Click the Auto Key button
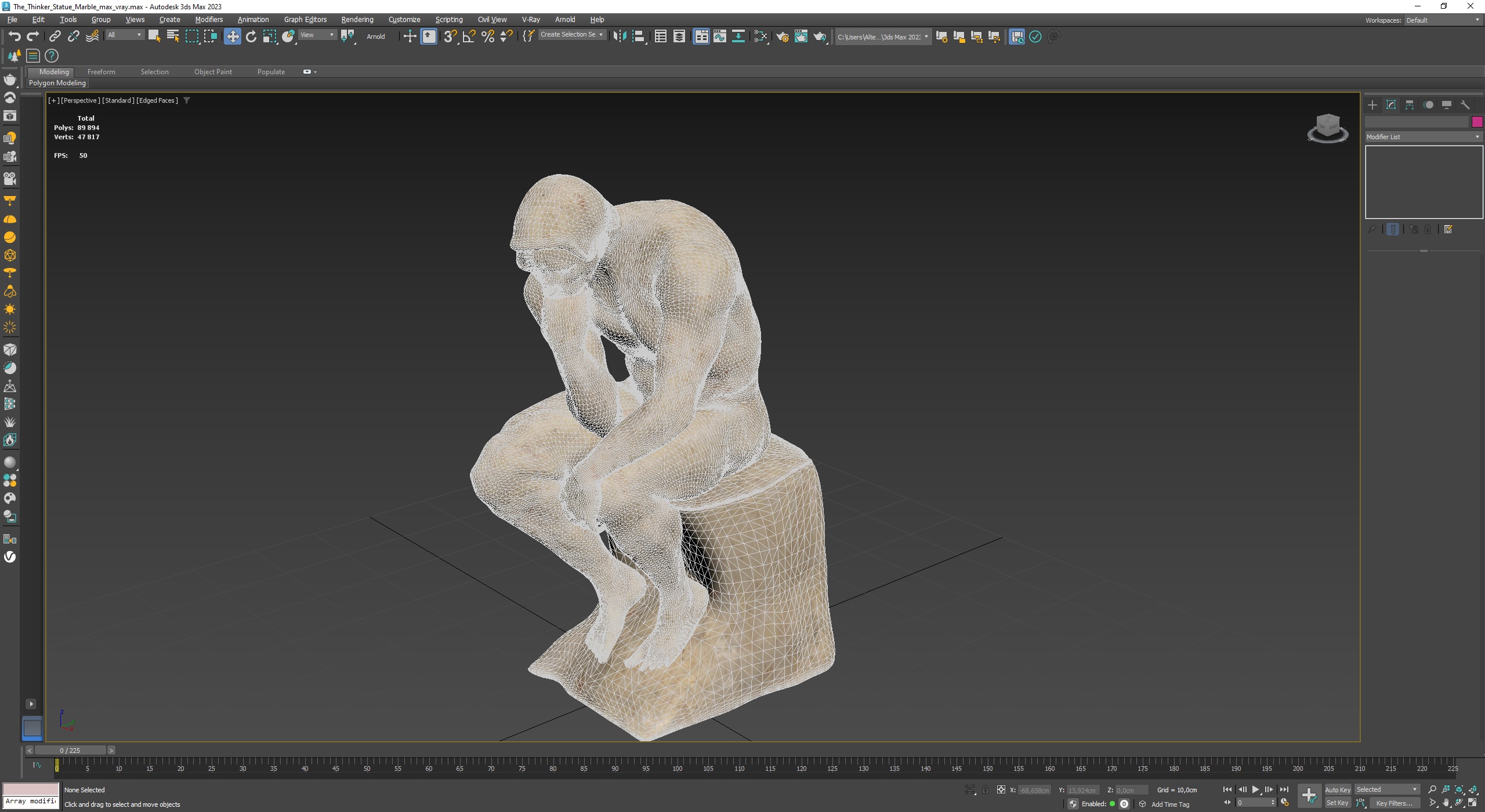1485x812 pixels. [x=1338, y=789]
